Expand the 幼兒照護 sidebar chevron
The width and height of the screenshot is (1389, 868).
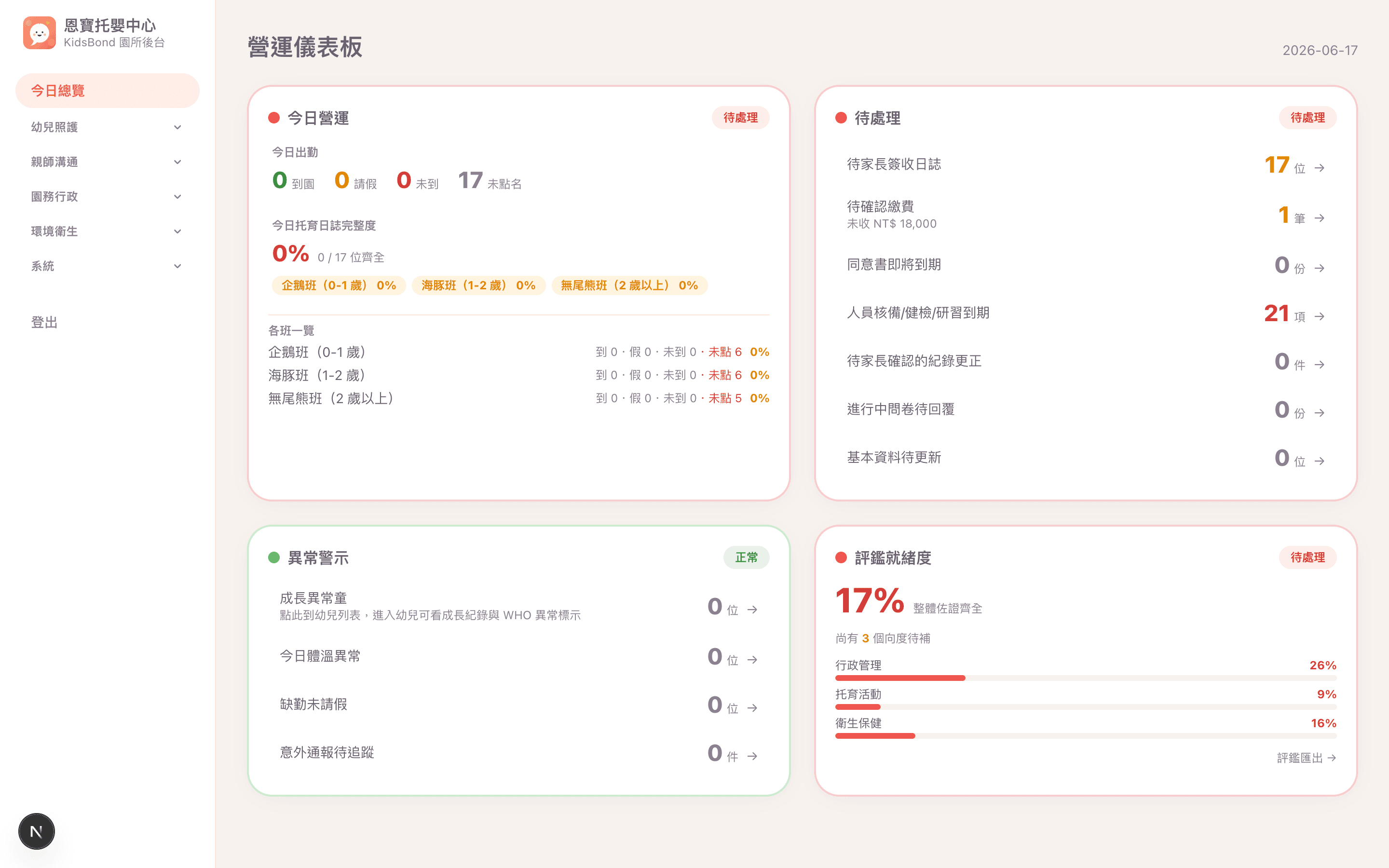[x=177, y=127]
